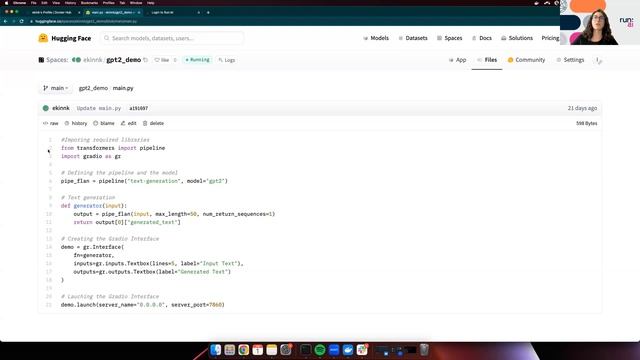This screenshot has height=360, width=640.
Task: Go to the Spaces navigation link
Action: pyautogui.click(x=449, y=38)
